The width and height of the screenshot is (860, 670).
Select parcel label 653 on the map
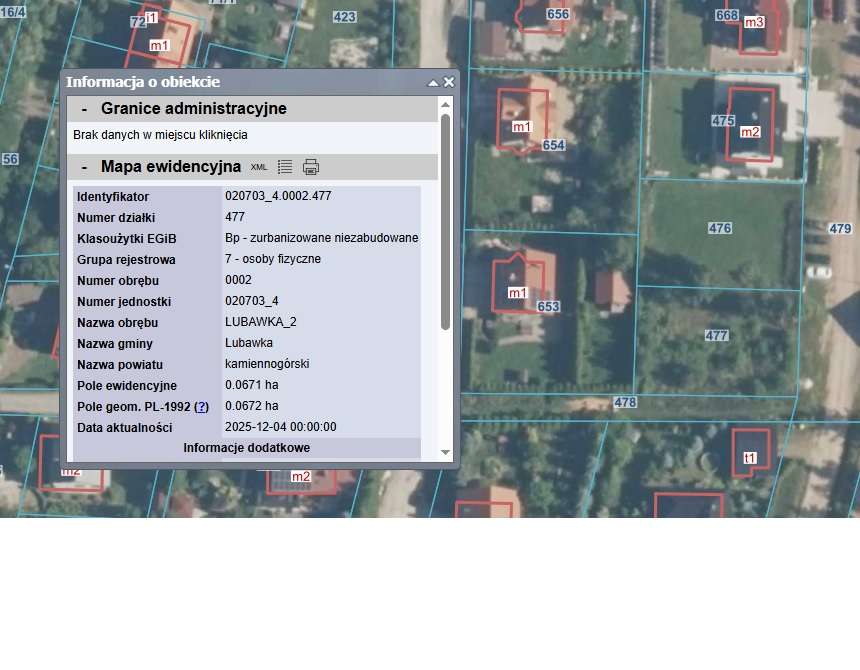pos(548,306)
